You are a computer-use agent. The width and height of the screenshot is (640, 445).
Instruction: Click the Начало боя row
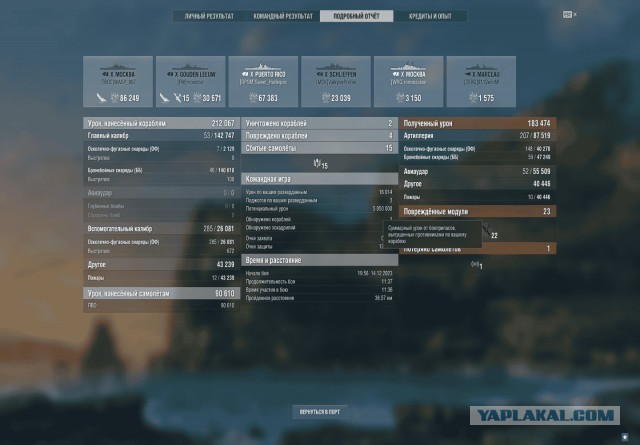pos(320,273)
